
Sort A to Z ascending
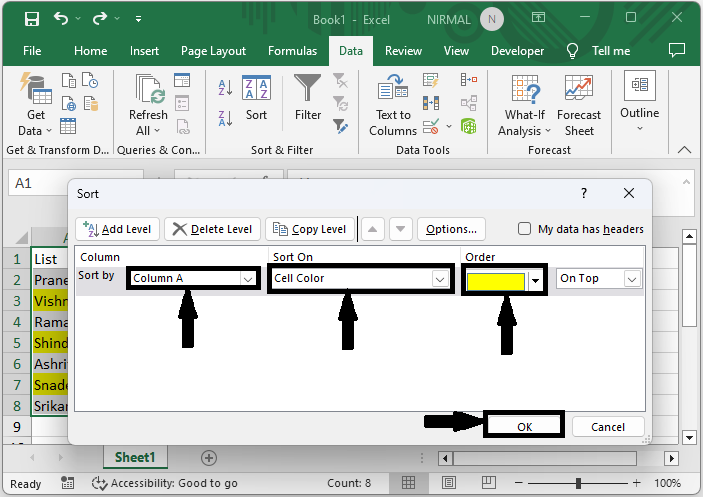tap(225, 88)
